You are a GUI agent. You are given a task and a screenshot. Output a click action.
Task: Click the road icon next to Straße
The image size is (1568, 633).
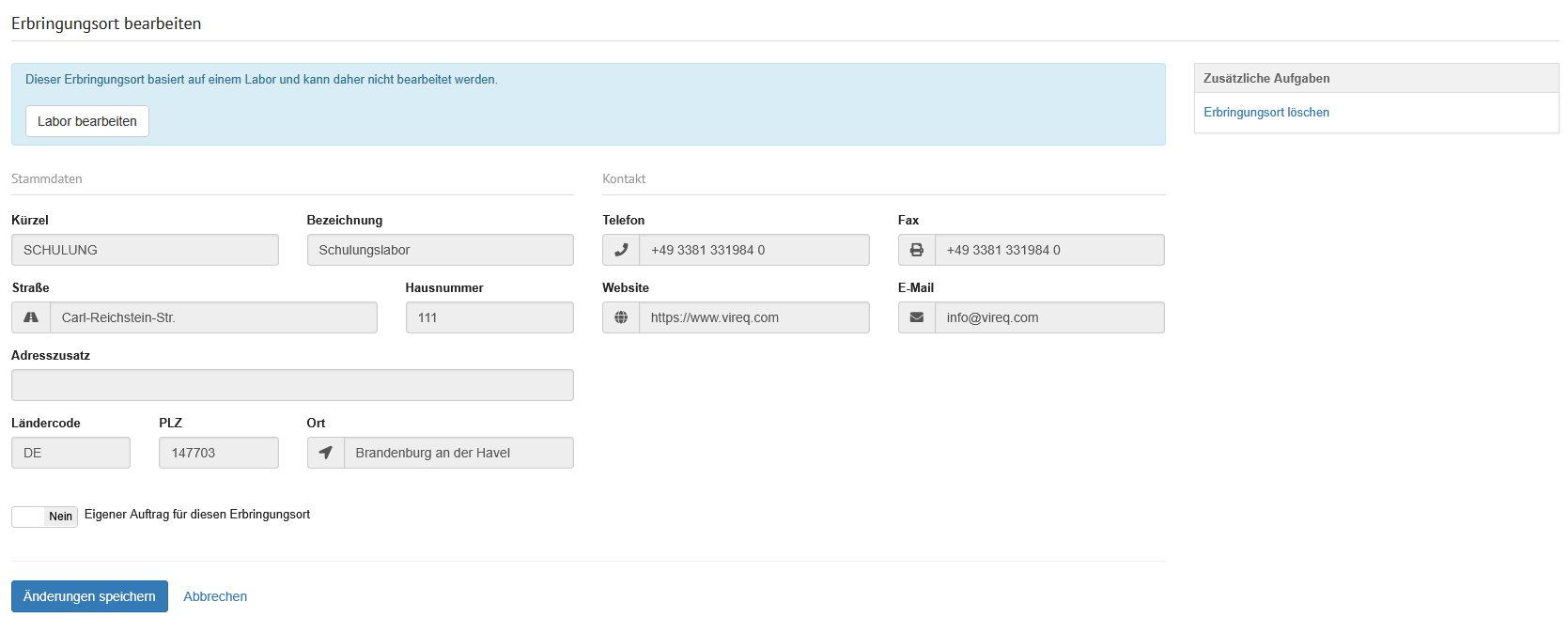31,317
